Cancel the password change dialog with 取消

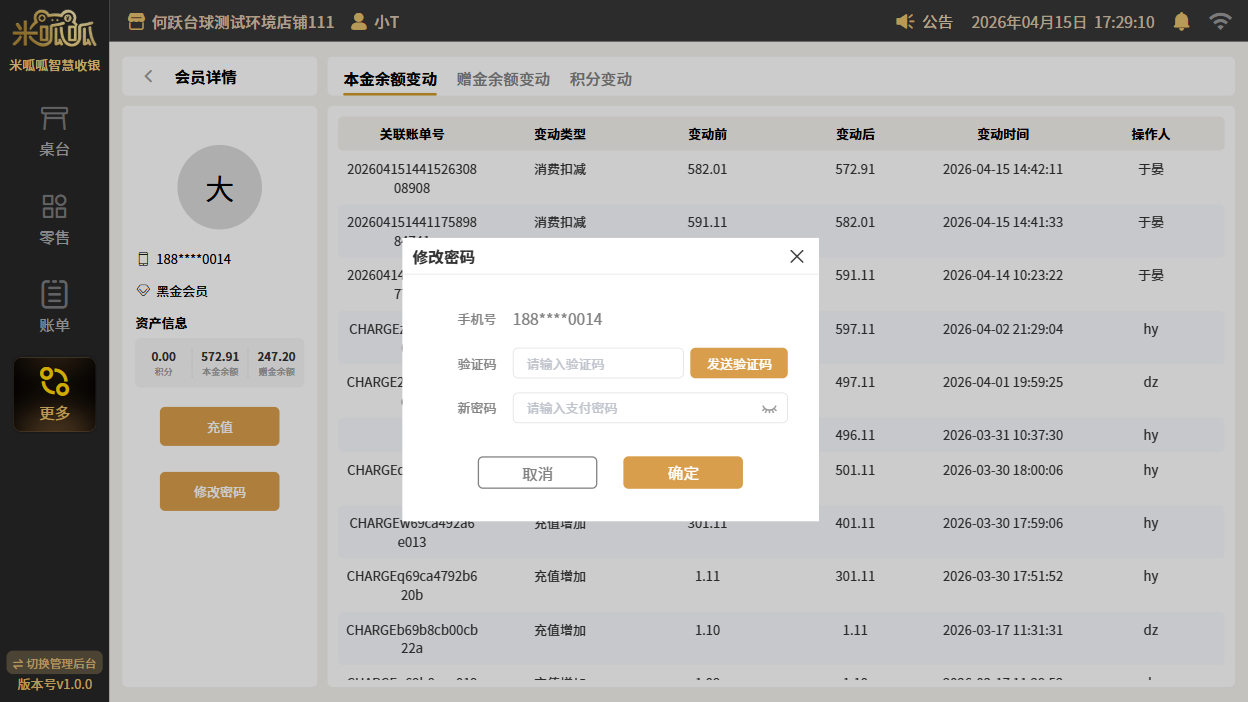click(537, 473)
